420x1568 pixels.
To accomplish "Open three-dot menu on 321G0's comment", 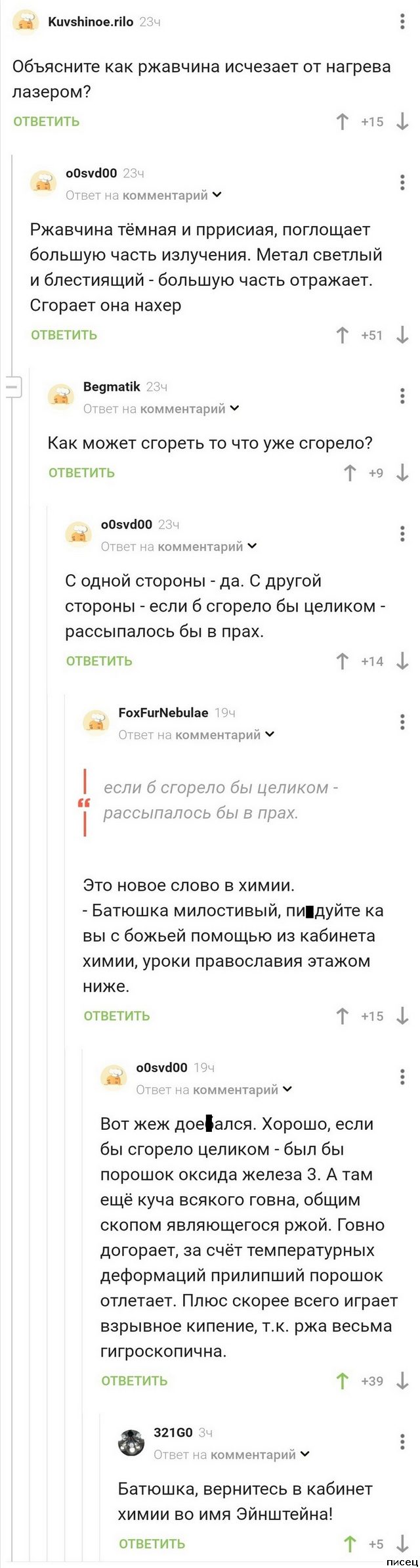I will 402,1442.
